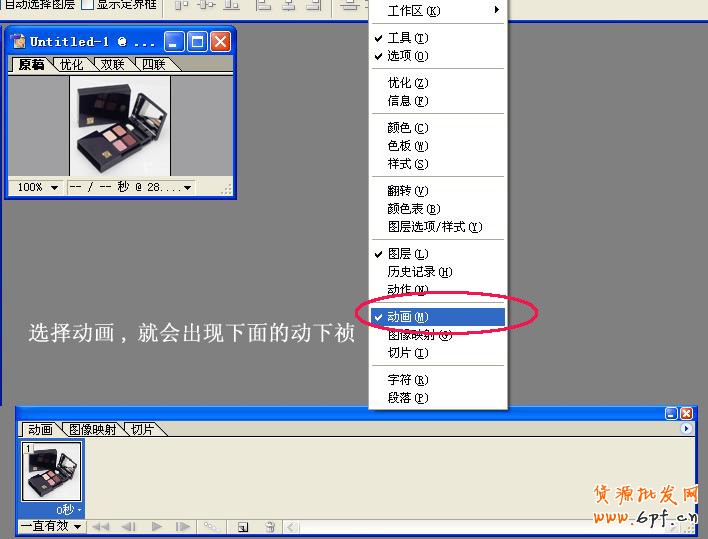708x539 pixels.
Task: Toggle the 图层 palette visibility in menu
Action: pyautogui.click(x=407, y=254)
